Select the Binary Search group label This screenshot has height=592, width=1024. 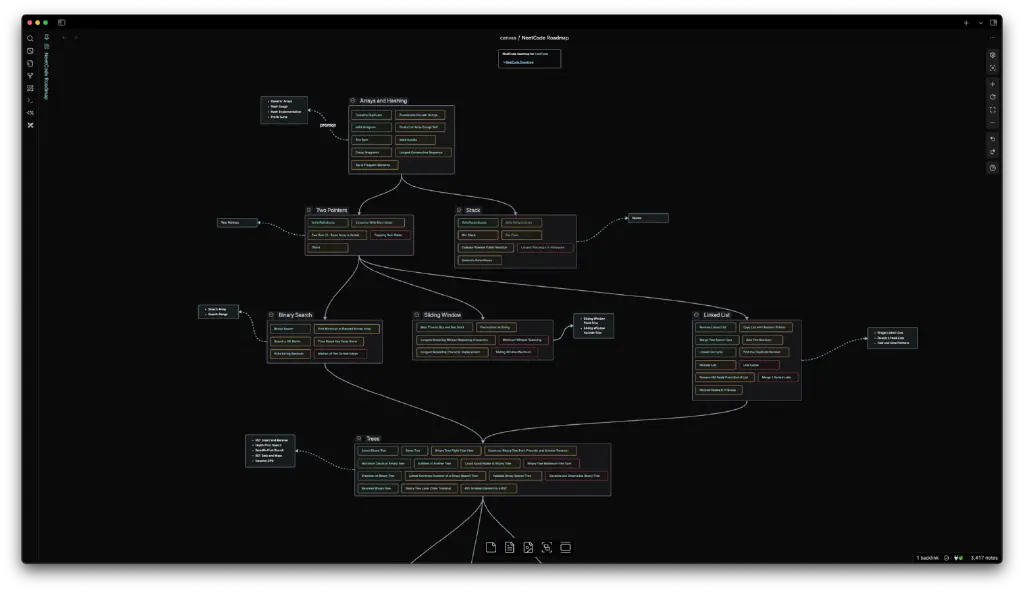[x=295, y=314]
